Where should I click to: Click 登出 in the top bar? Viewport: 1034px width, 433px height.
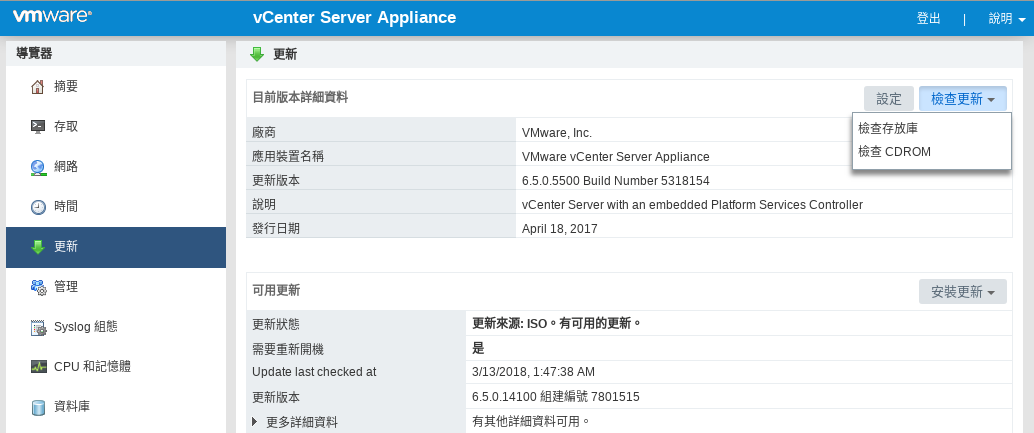928,18
